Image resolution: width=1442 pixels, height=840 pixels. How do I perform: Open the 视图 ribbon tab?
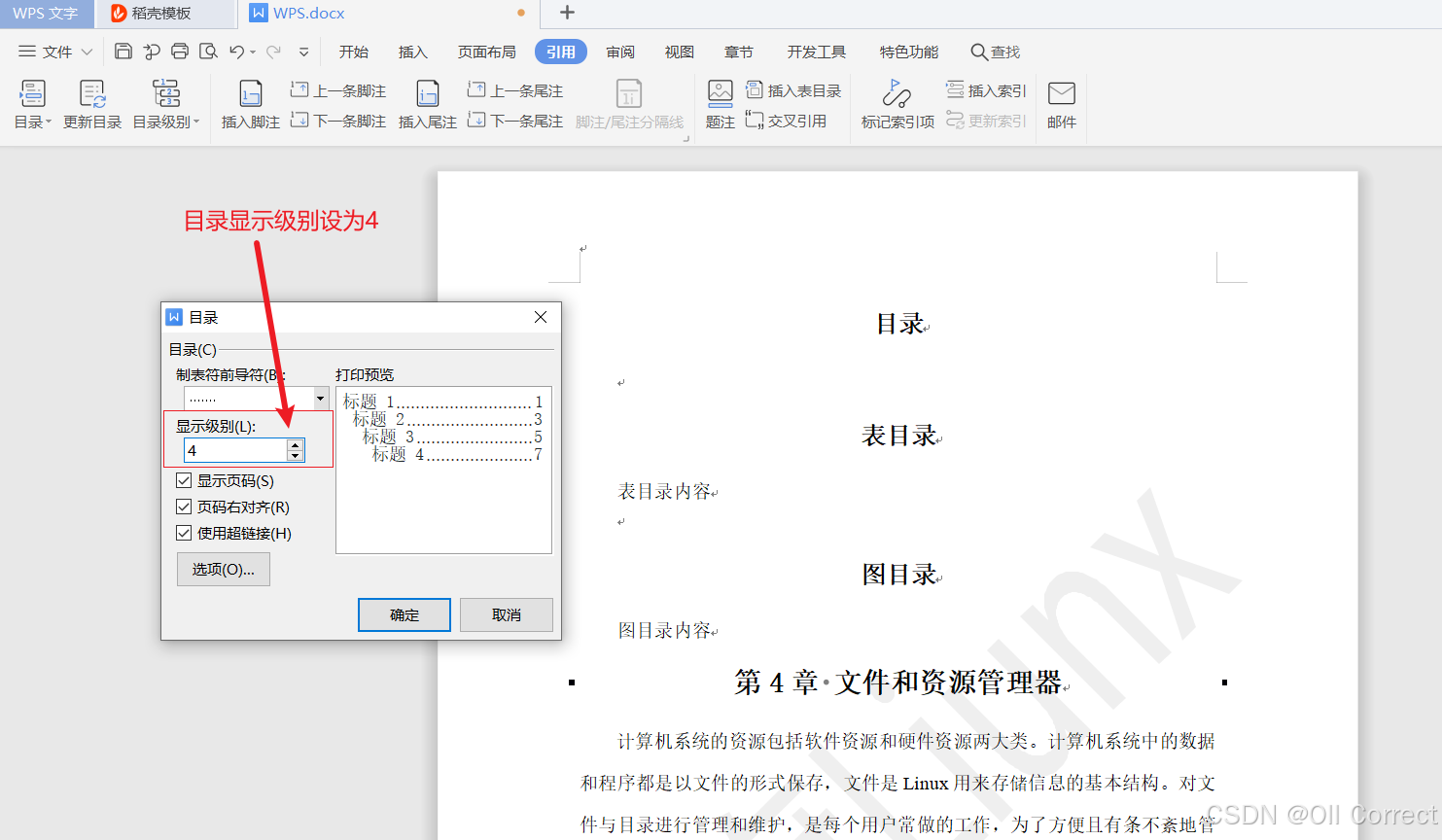pyautogui.click(x=680, y=52)
